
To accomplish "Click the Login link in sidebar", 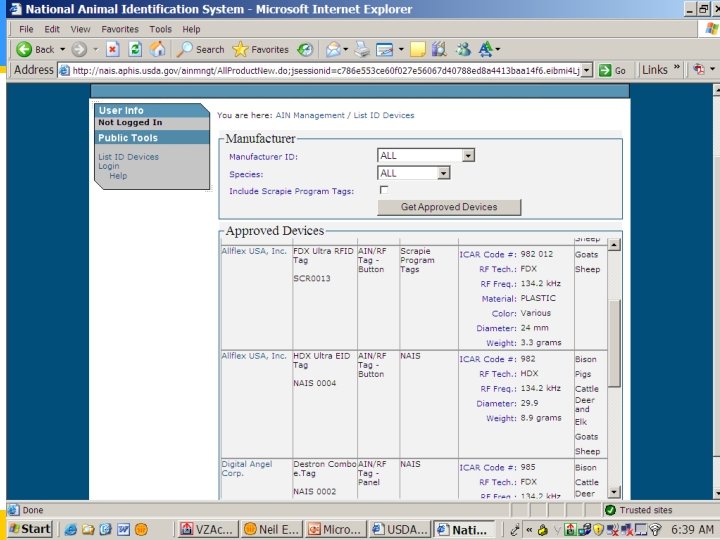I will [x=108, y=166].
